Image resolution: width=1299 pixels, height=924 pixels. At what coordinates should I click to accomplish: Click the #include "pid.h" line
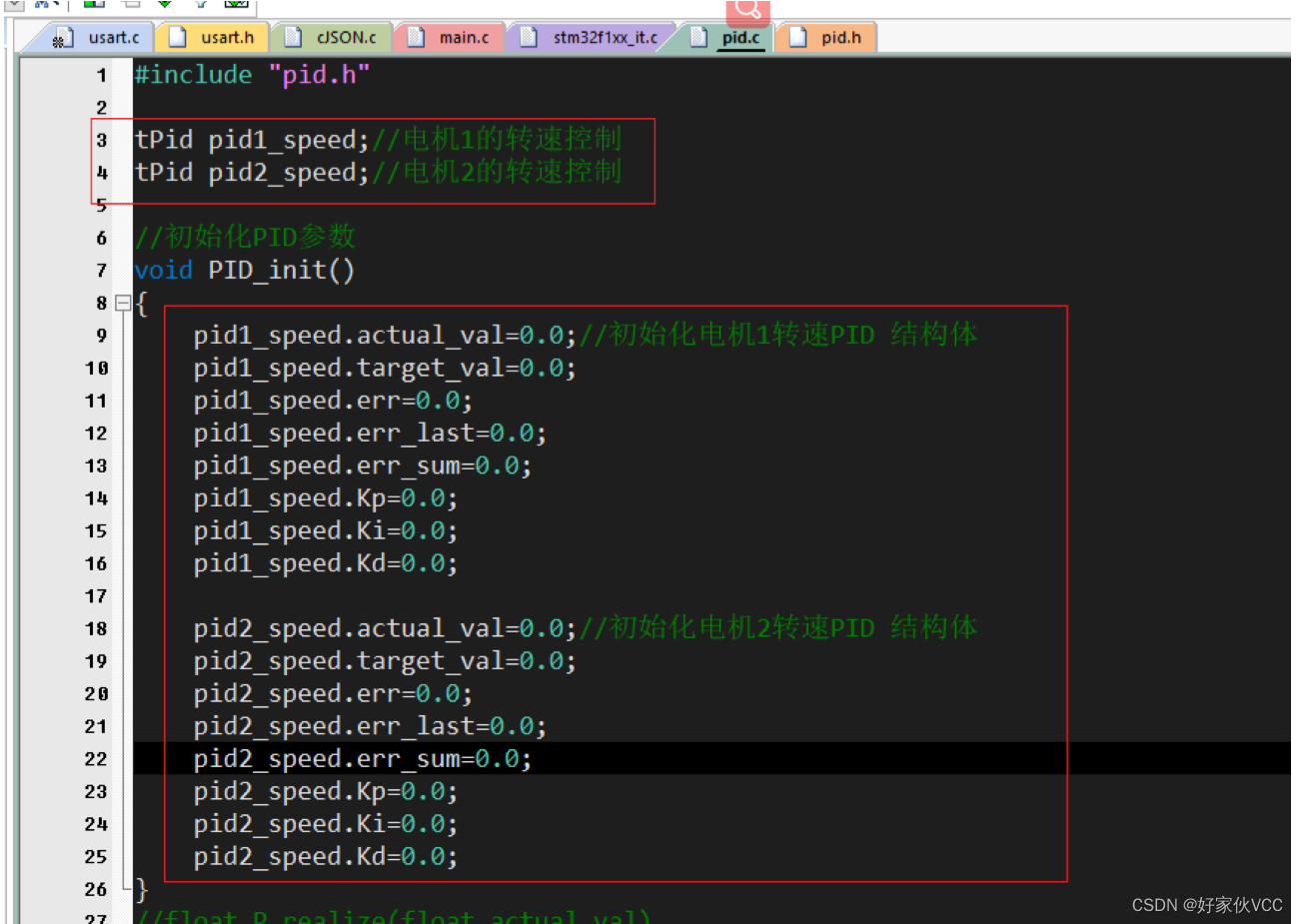(x=252, y=75)
